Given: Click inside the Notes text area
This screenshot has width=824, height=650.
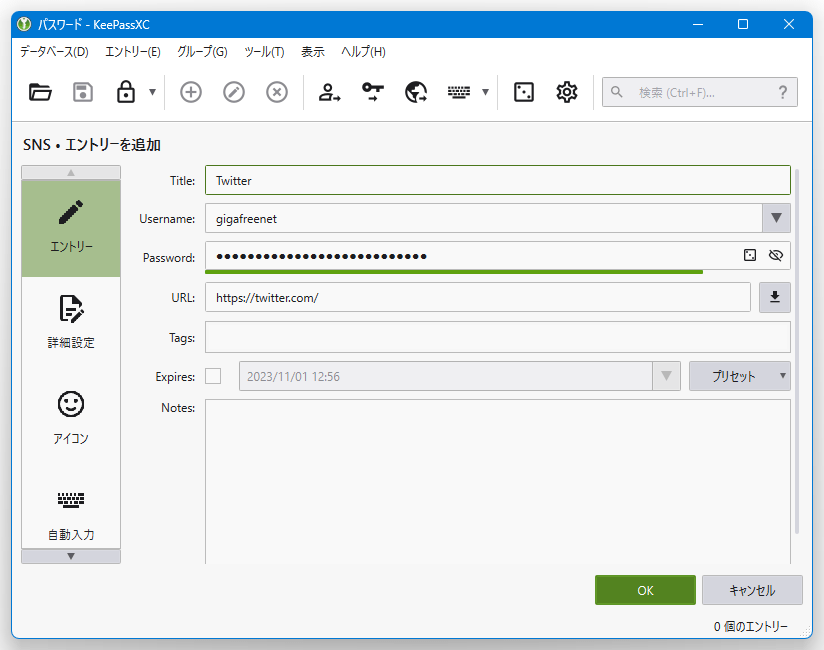Looking at the screenshot, I should (498, 482).
